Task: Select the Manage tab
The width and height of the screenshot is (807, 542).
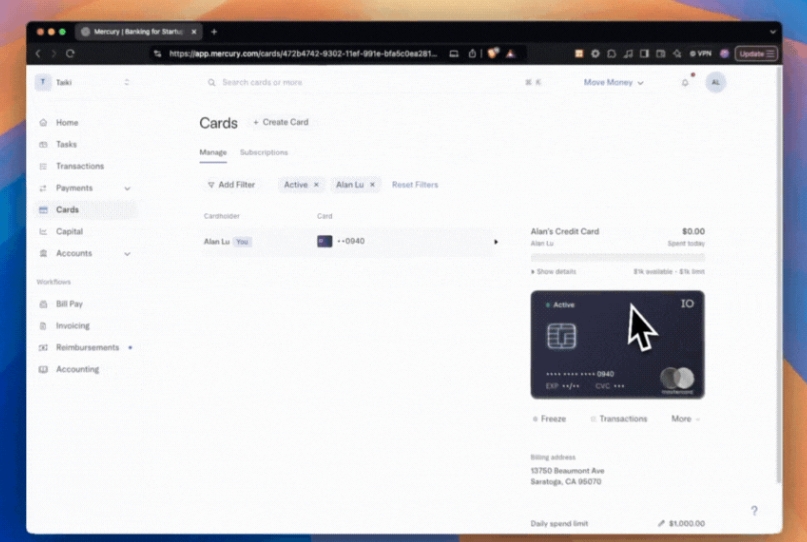Action: click(x=213, y=153)
